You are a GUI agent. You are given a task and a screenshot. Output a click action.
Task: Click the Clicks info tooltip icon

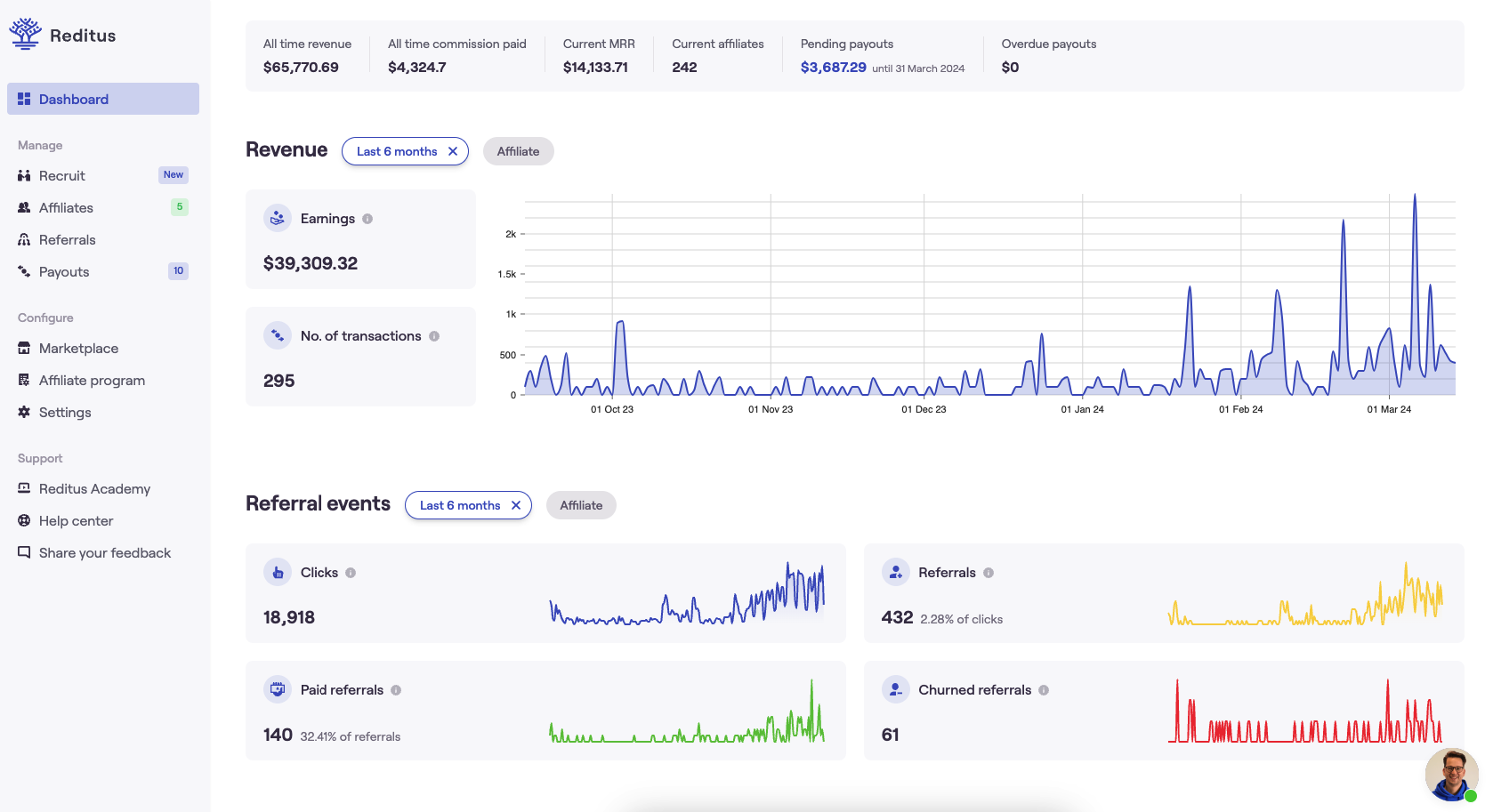[x=349, y=572]
